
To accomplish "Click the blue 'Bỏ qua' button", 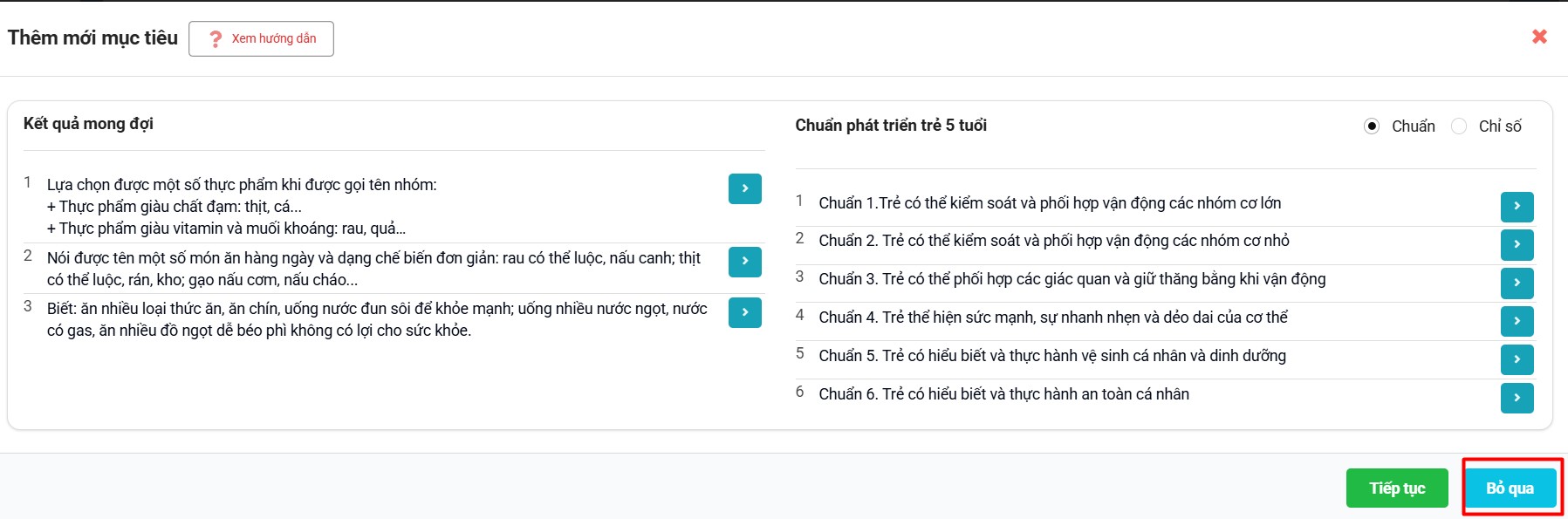I will [x=1510, y=488].
